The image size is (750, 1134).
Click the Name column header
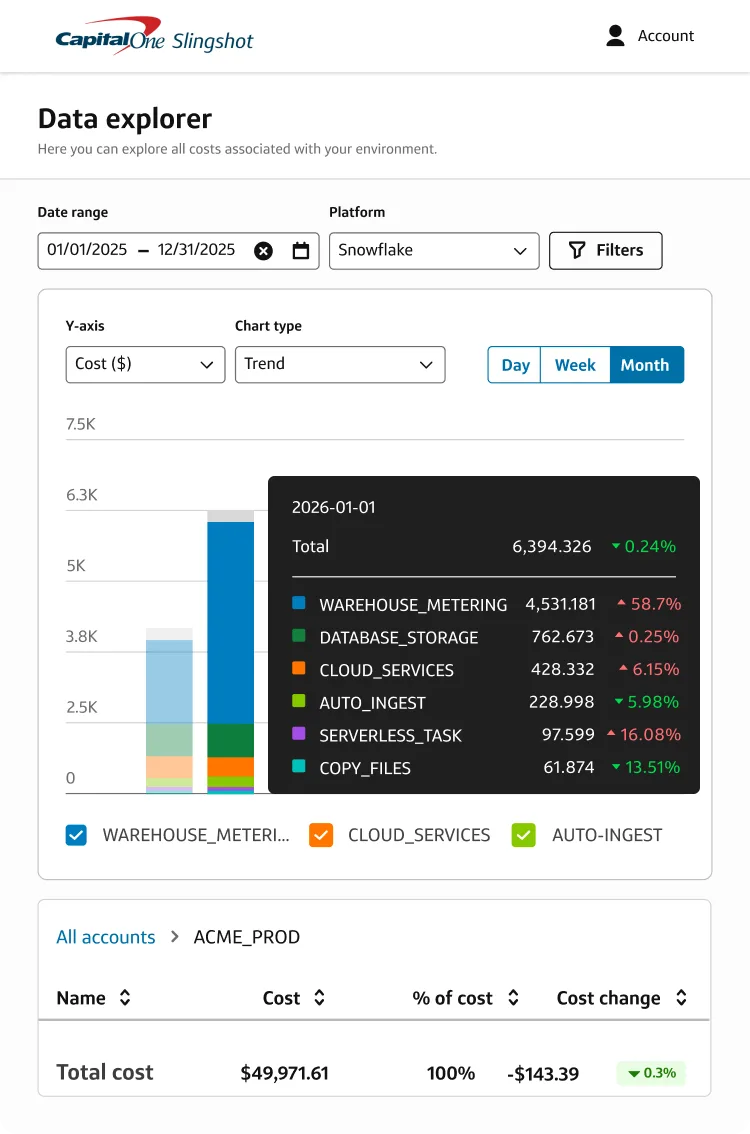tap(81, 998)
